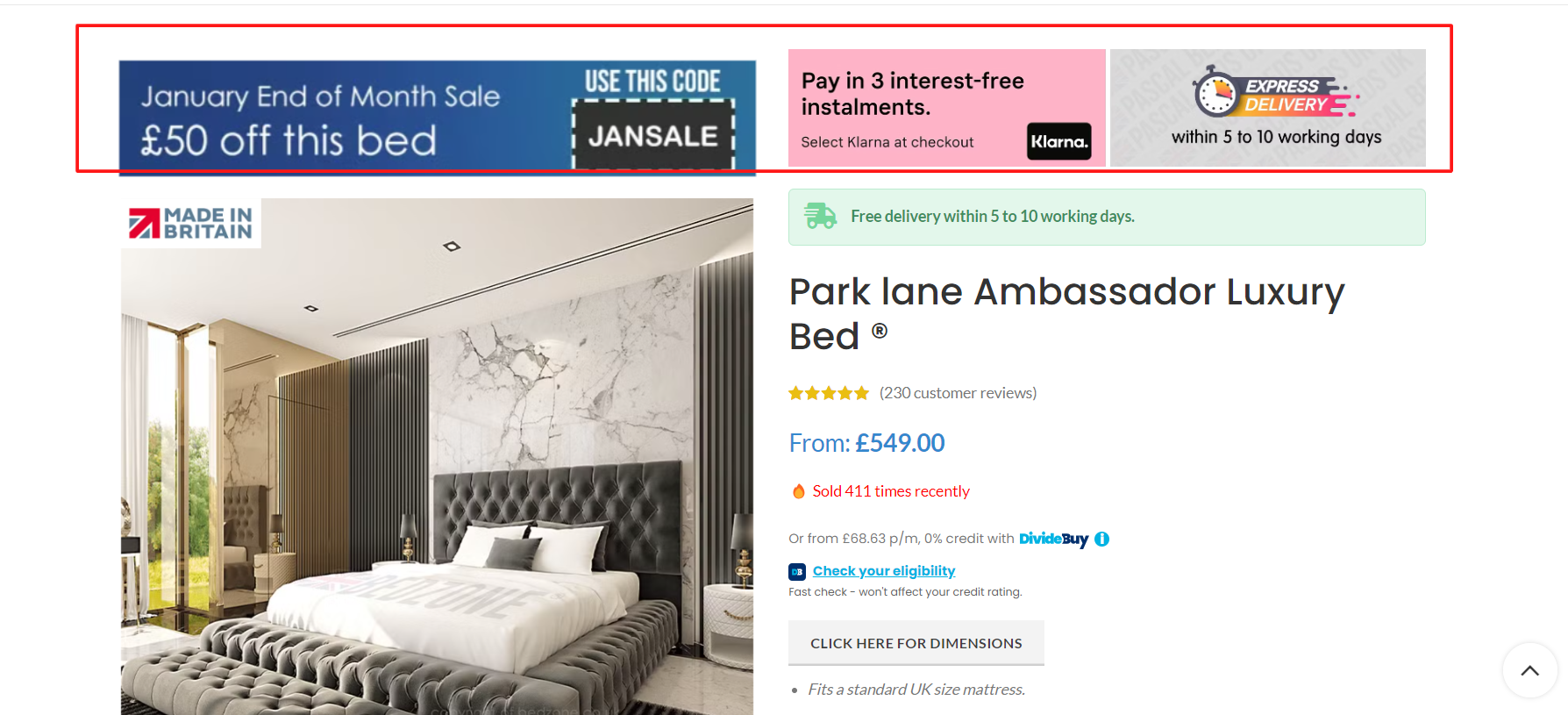Click the Made in Britain logo
Viewport: 1568px width, 715px height.
click(x=190, y=223)
